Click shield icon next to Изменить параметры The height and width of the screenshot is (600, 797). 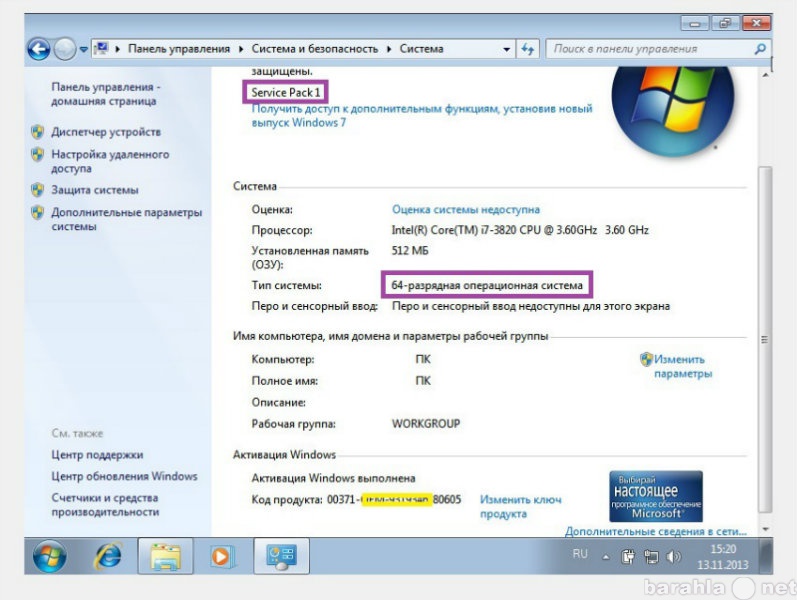coord(646,359)
